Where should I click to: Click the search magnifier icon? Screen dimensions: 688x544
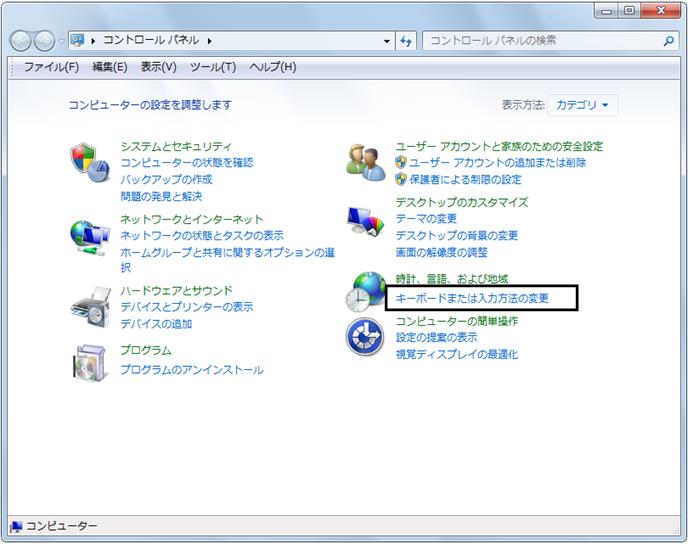668,41
